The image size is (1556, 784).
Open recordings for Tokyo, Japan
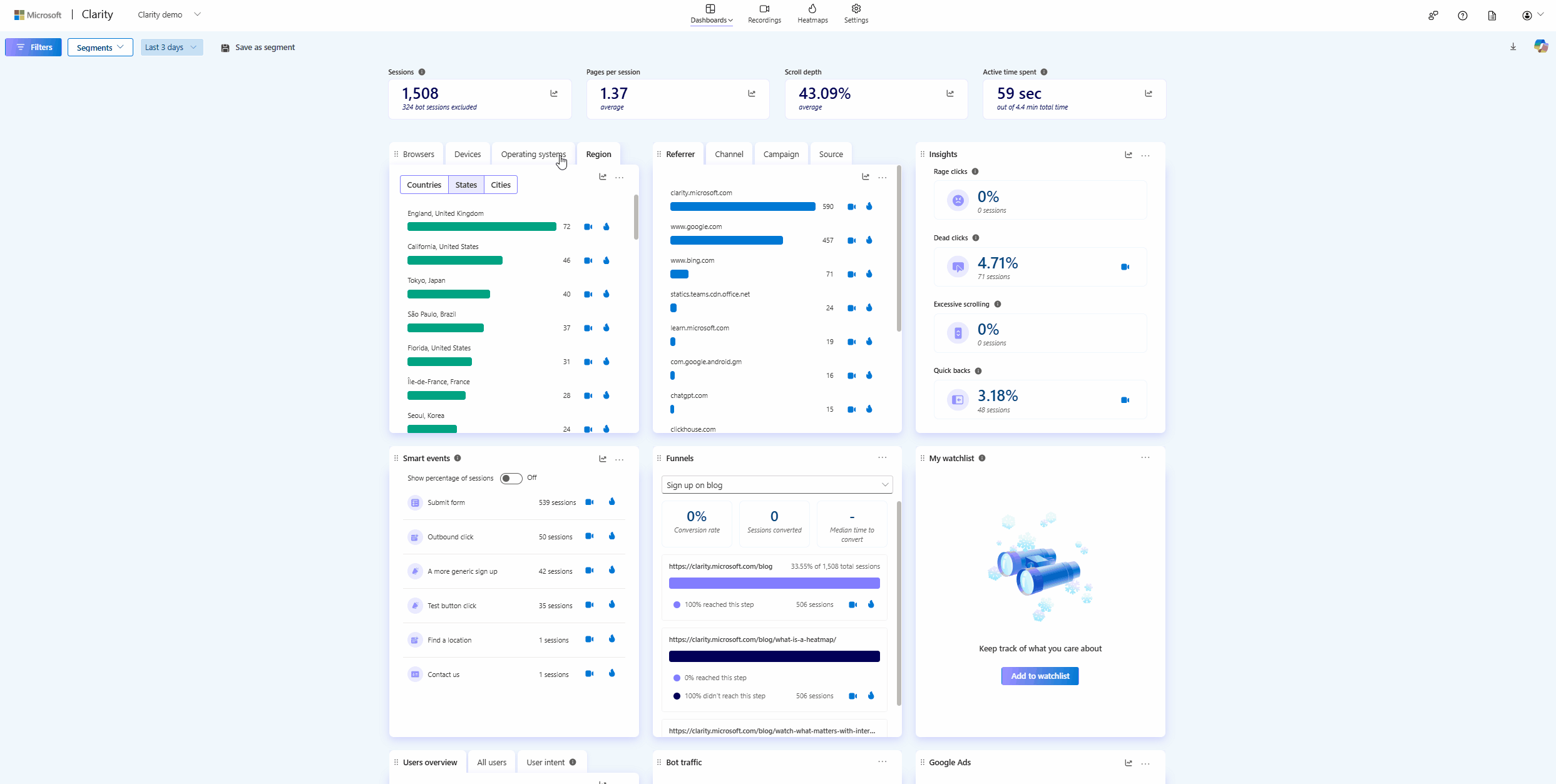[588, 294]
